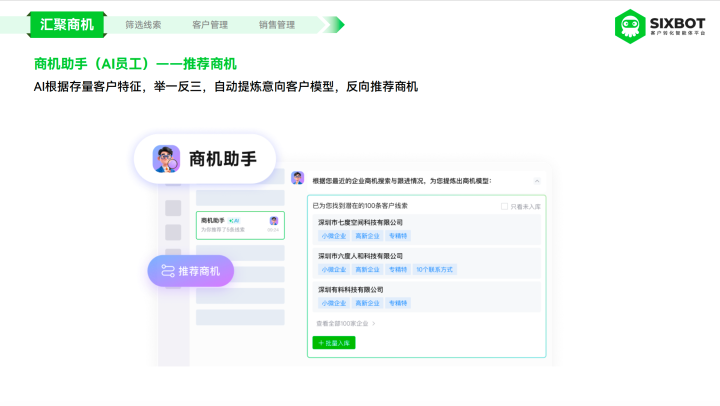Screen dimensions: 720x406
Task: Open the 查看全部100家企业 link
Action: (346, 324)
